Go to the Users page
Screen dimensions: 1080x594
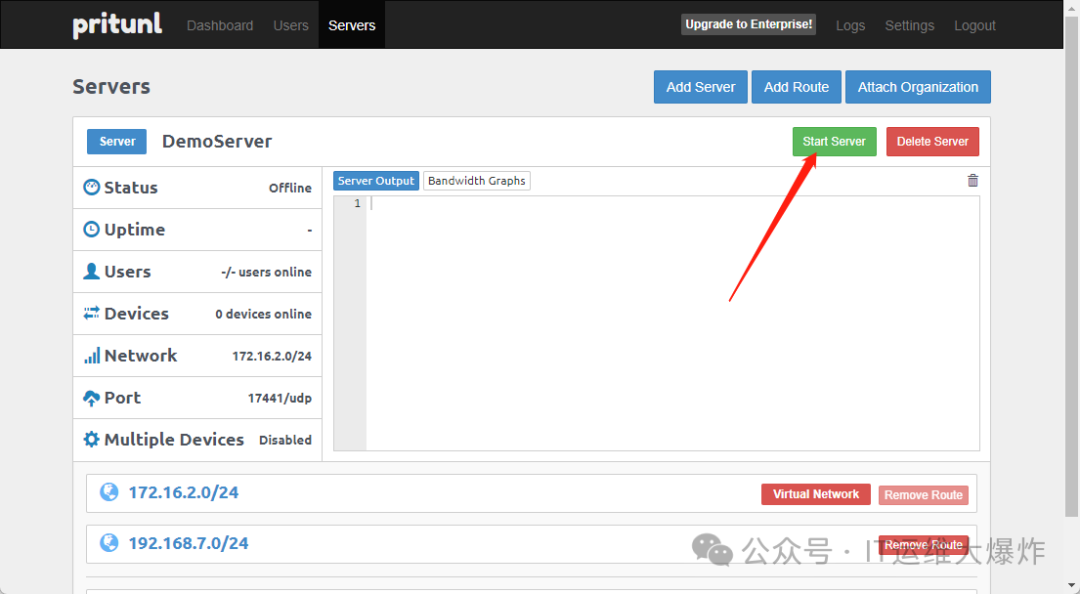[290, 25]
